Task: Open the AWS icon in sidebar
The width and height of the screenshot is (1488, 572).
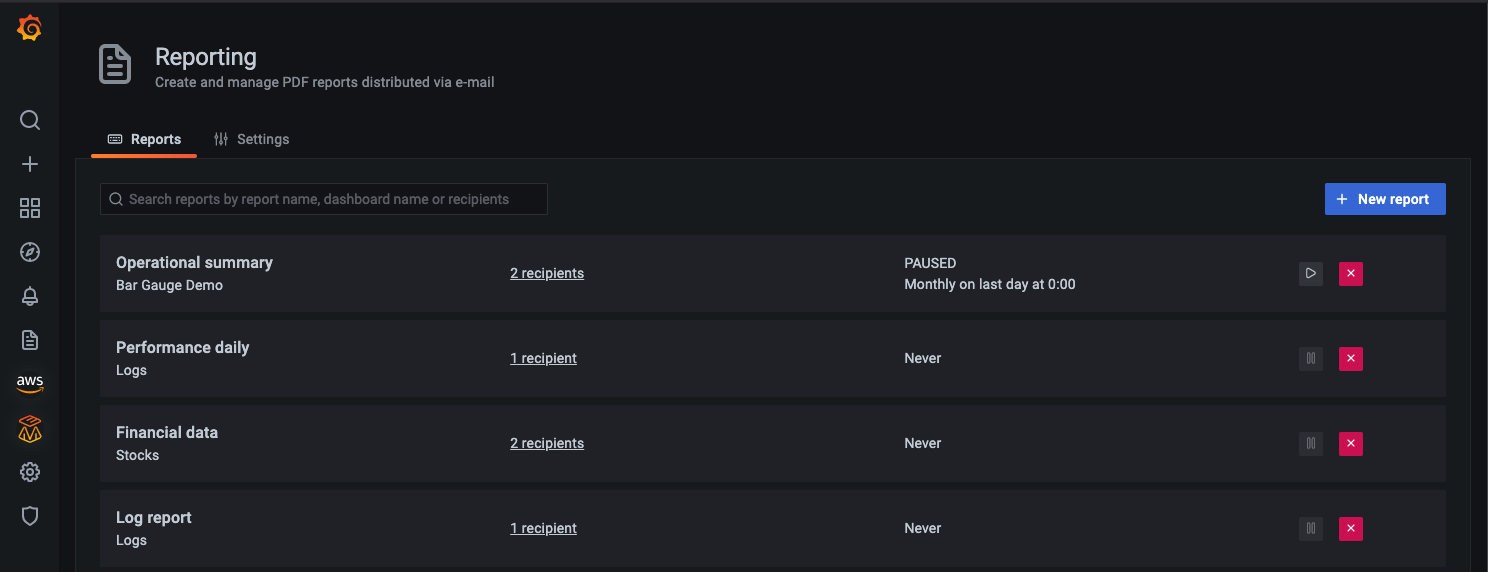Action: click(x=30, y=383)
